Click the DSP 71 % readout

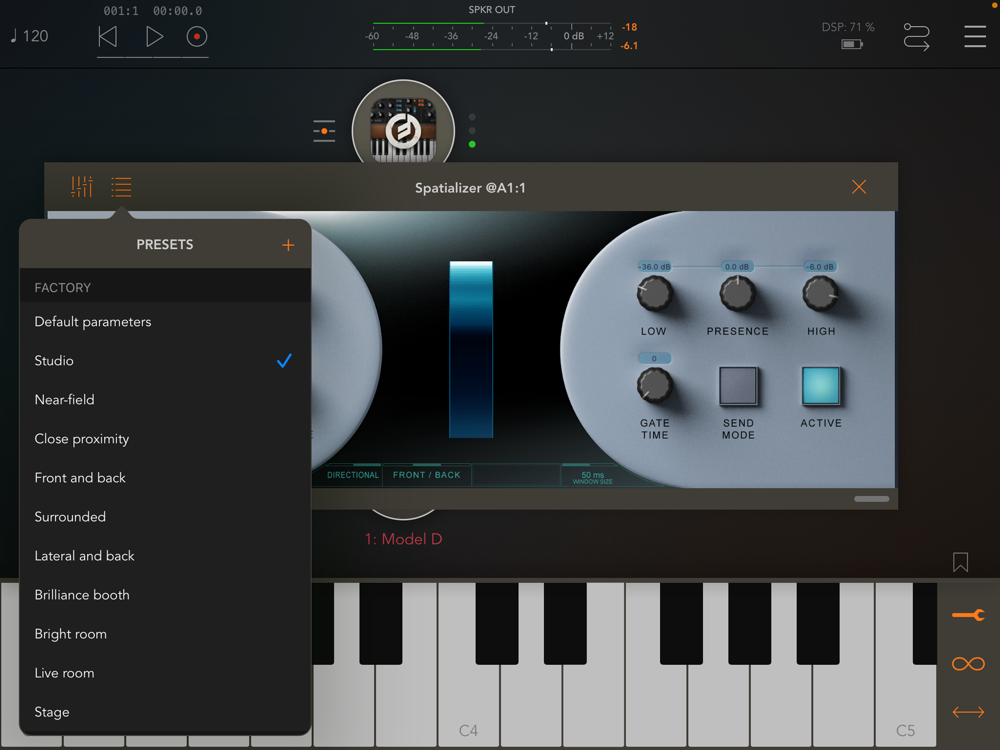coord(848,27)
